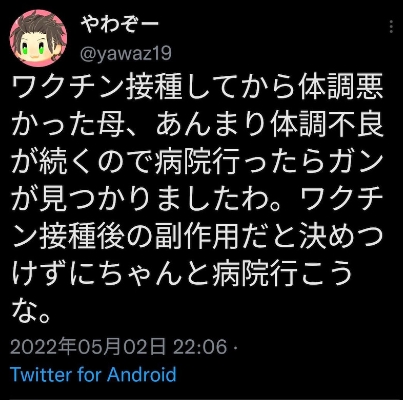The image size is (403, 400).
Task: Click the 2022年05月02日 date in the timestamp
Action: pos(88,347)
